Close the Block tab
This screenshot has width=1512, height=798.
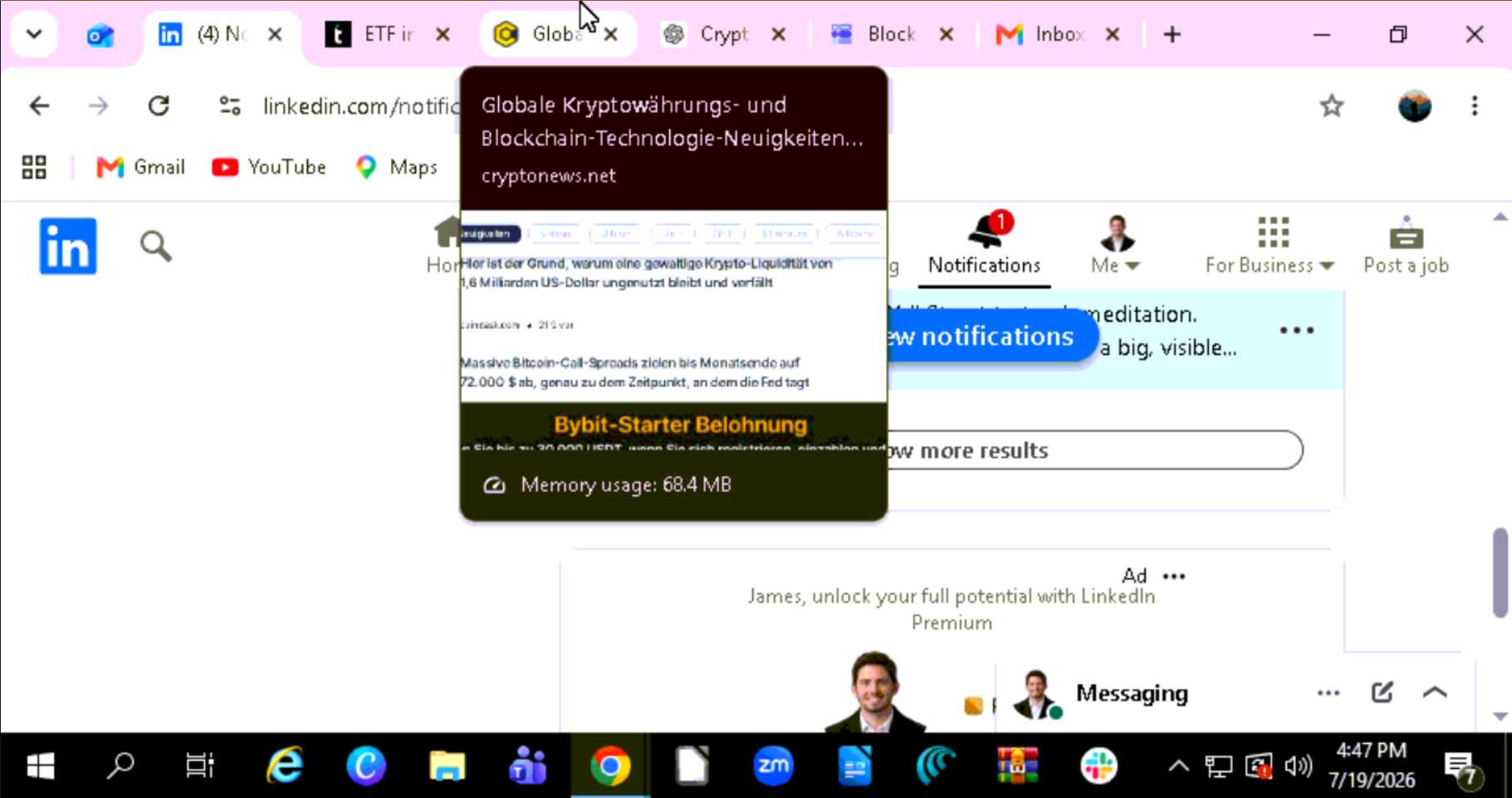pos(947,35)
